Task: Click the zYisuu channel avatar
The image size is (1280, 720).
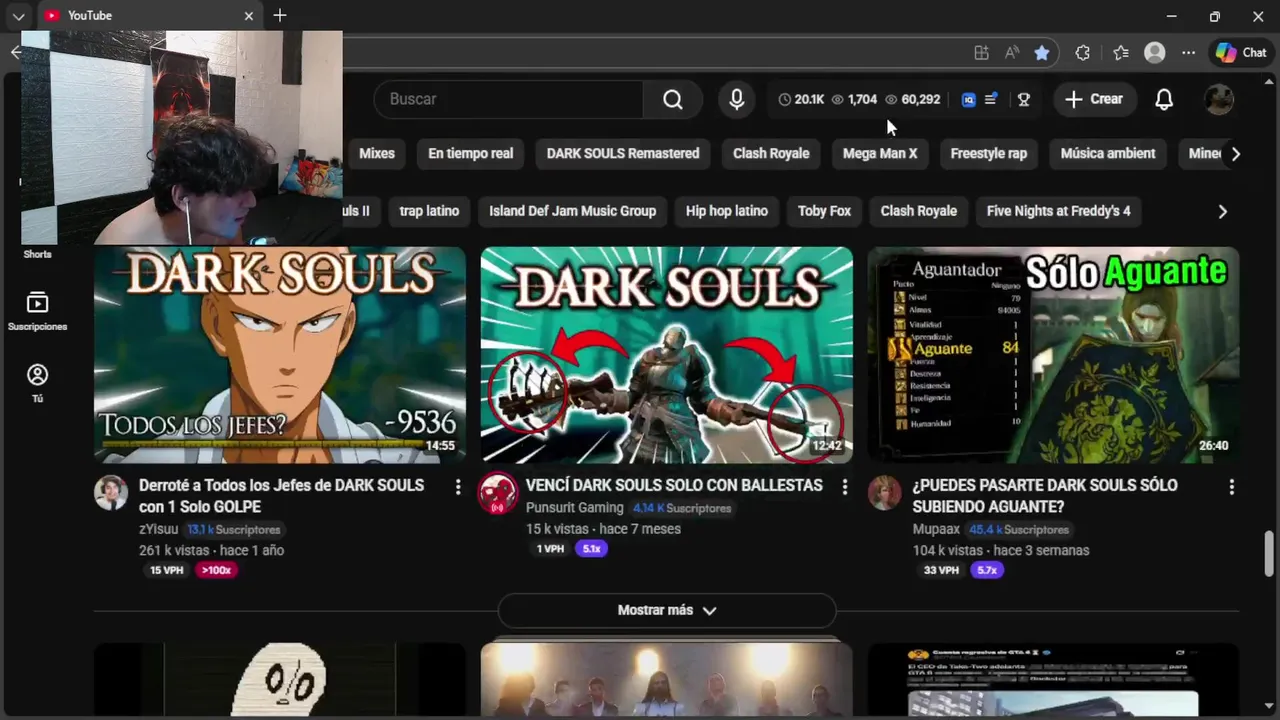Action: pyautogui.click(x=111, y=493)
